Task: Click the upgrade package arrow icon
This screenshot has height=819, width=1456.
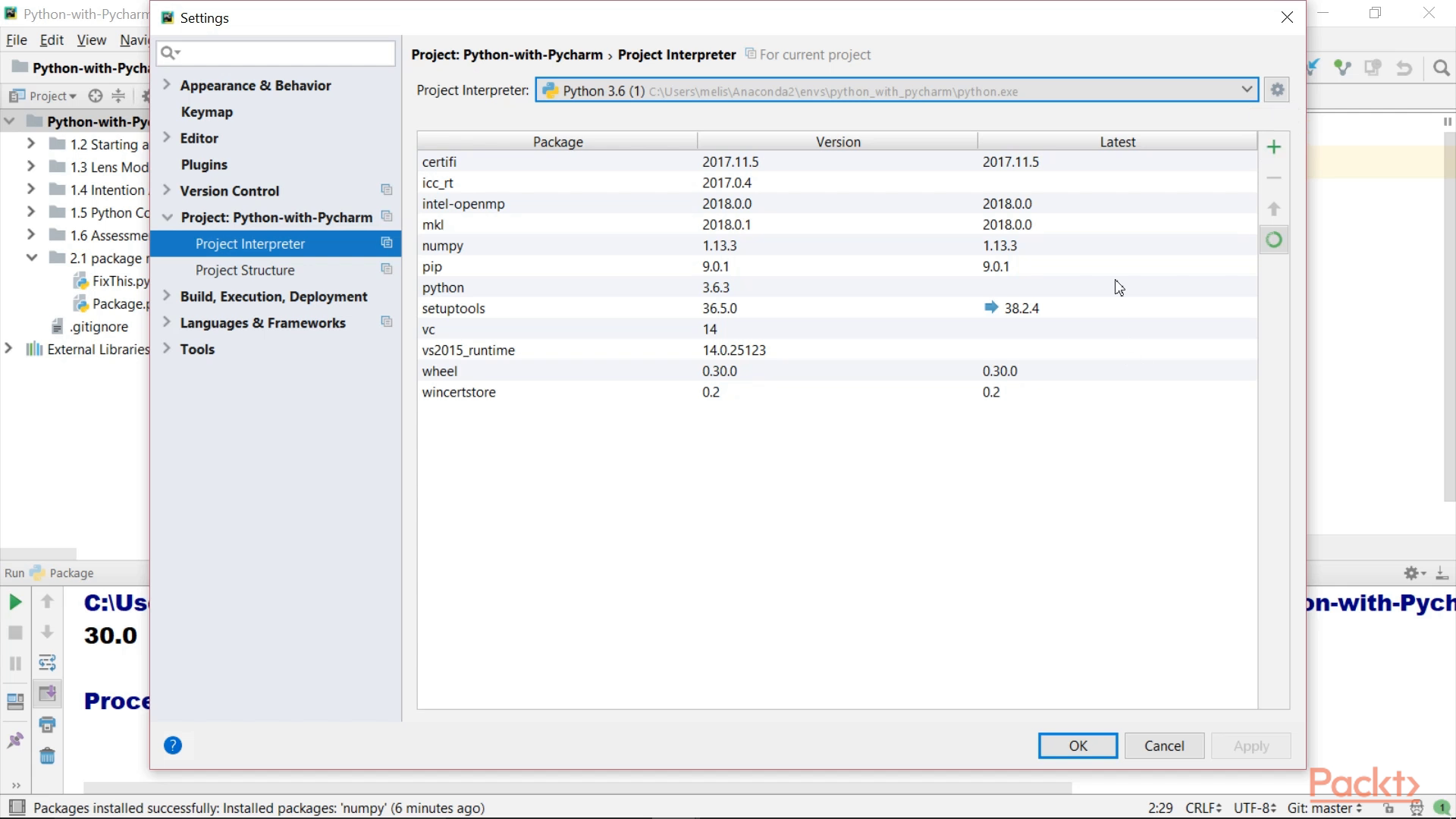Action: pyautogui.click(x=1274, y=209)
